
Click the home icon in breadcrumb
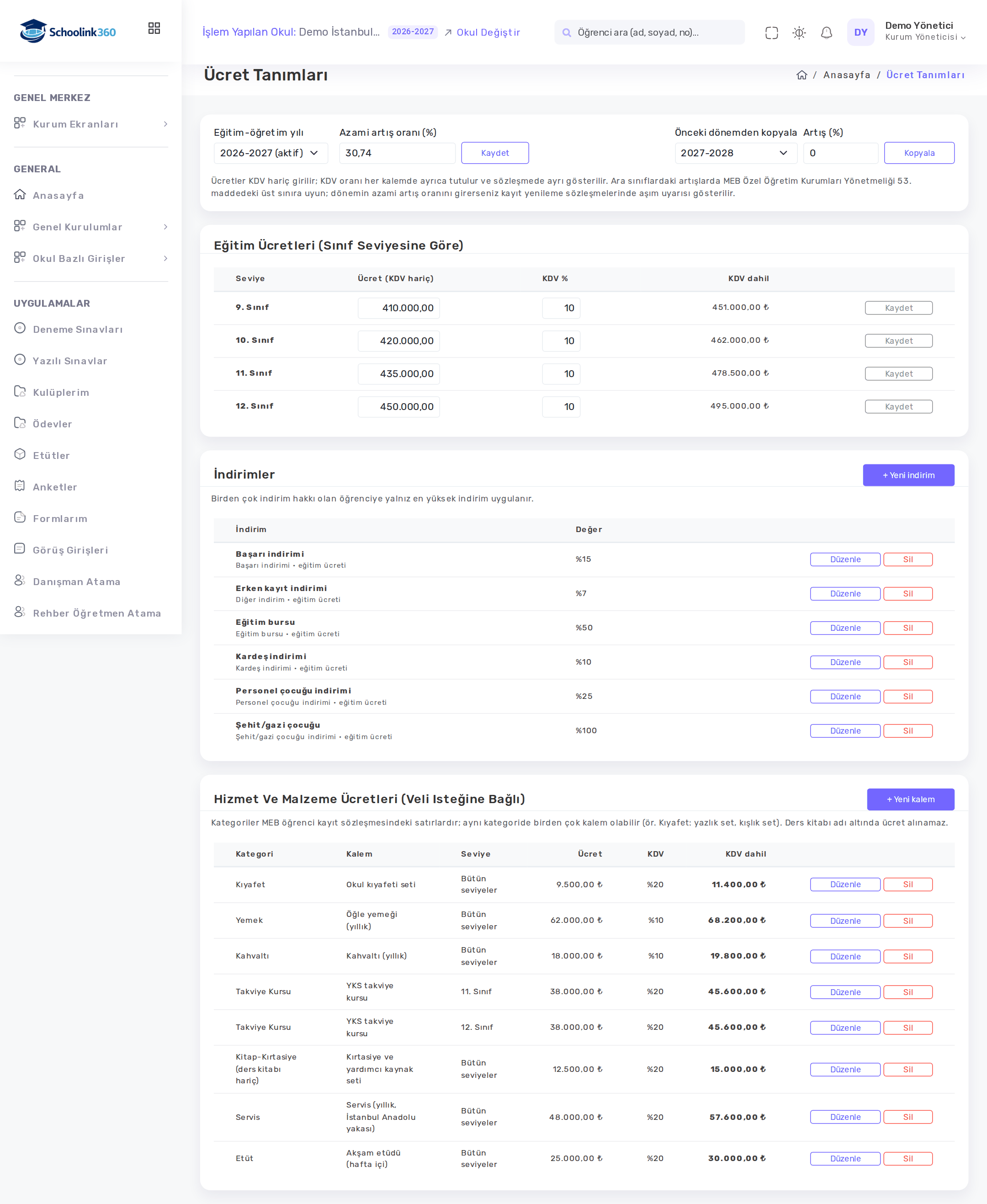tap(801, 75)
